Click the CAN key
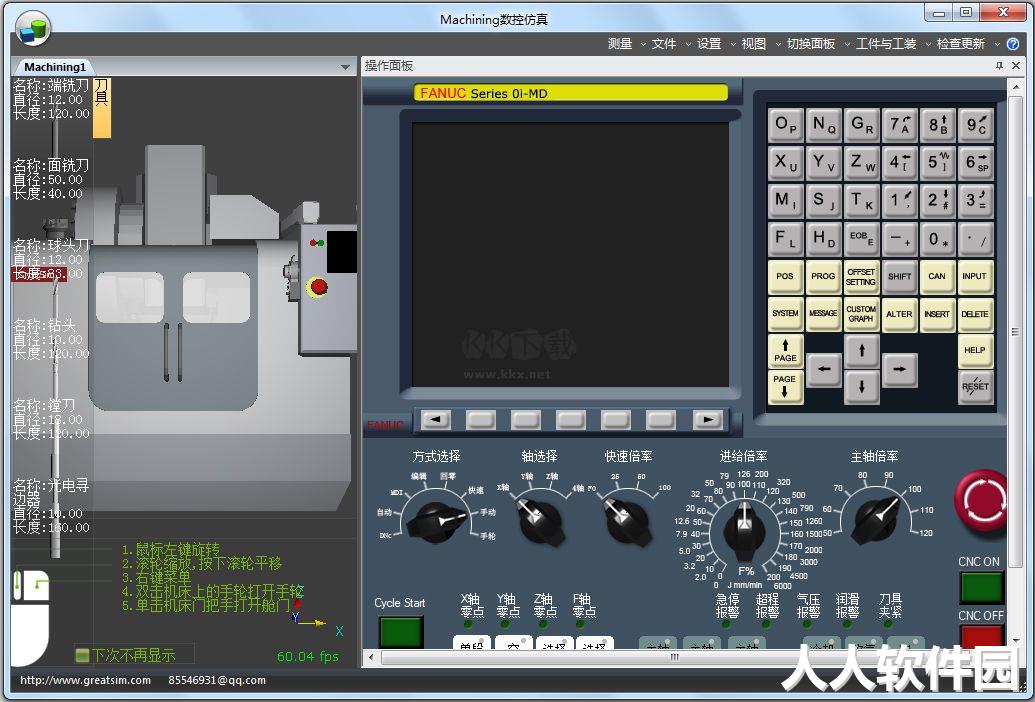 click(937, 276)
